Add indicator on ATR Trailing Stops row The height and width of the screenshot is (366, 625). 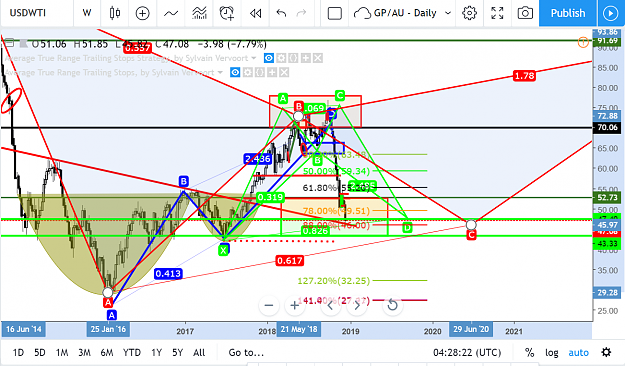[272, 73]
